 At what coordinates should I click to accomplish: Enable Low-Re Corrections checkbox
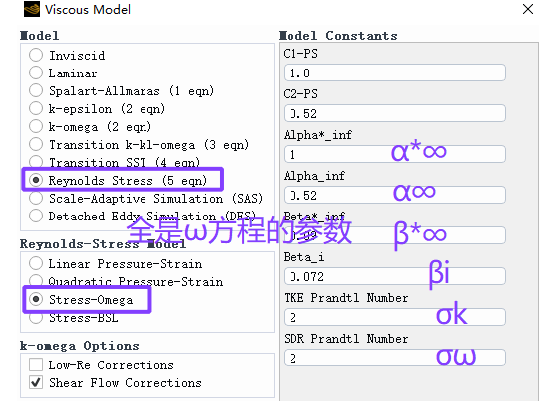[x=36, y=365]
